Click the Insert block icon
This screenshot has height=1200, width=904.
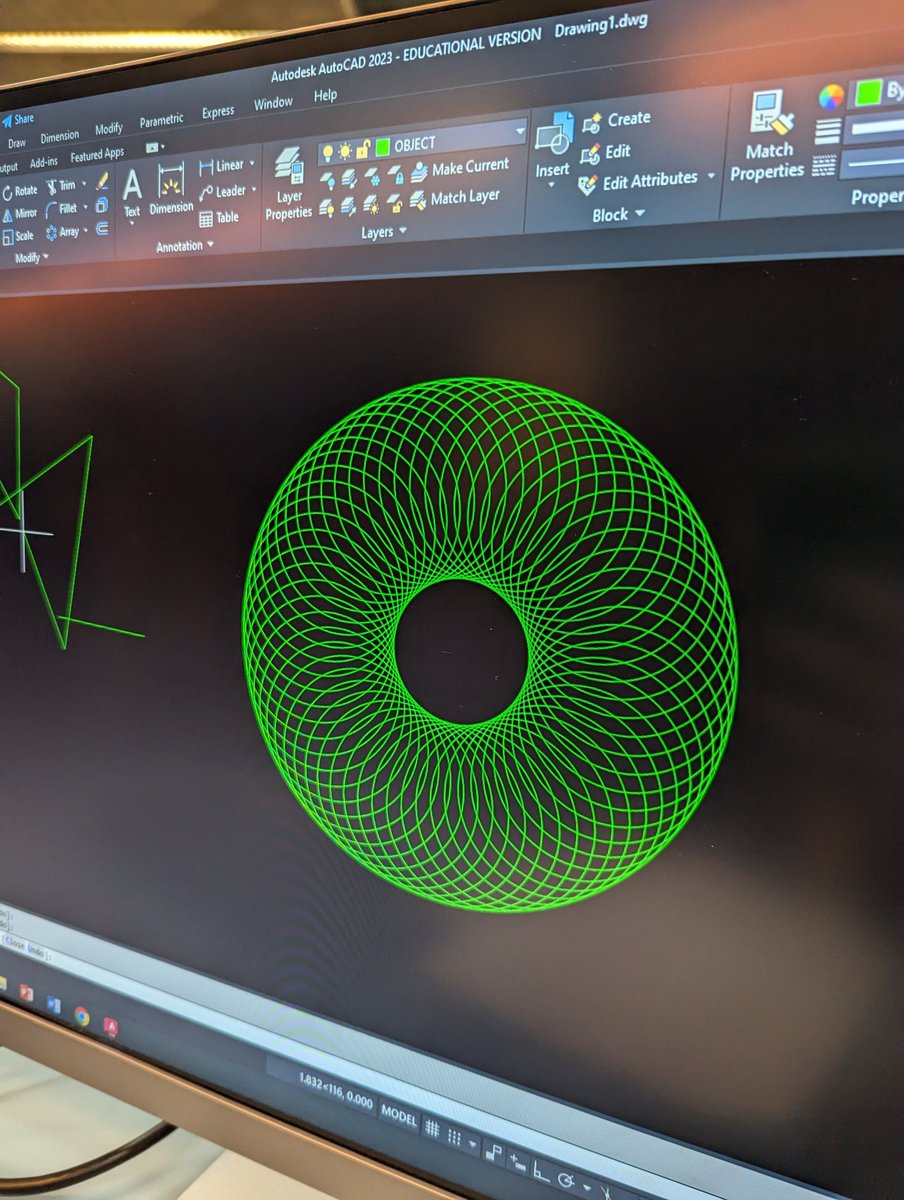pyautogui.click(x=553, y=133)
